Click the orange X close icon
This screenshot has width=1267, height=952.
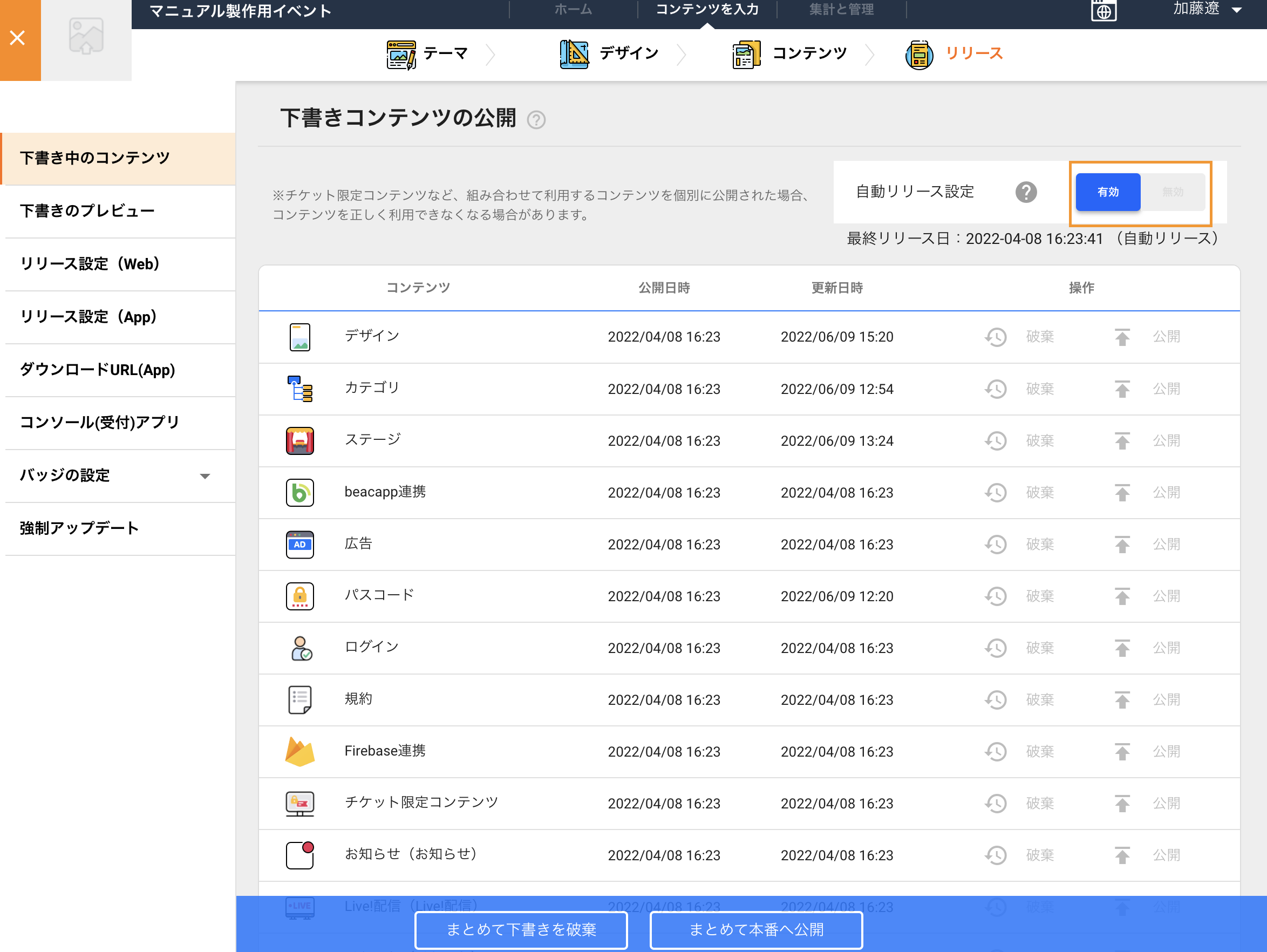coord(18,38)
